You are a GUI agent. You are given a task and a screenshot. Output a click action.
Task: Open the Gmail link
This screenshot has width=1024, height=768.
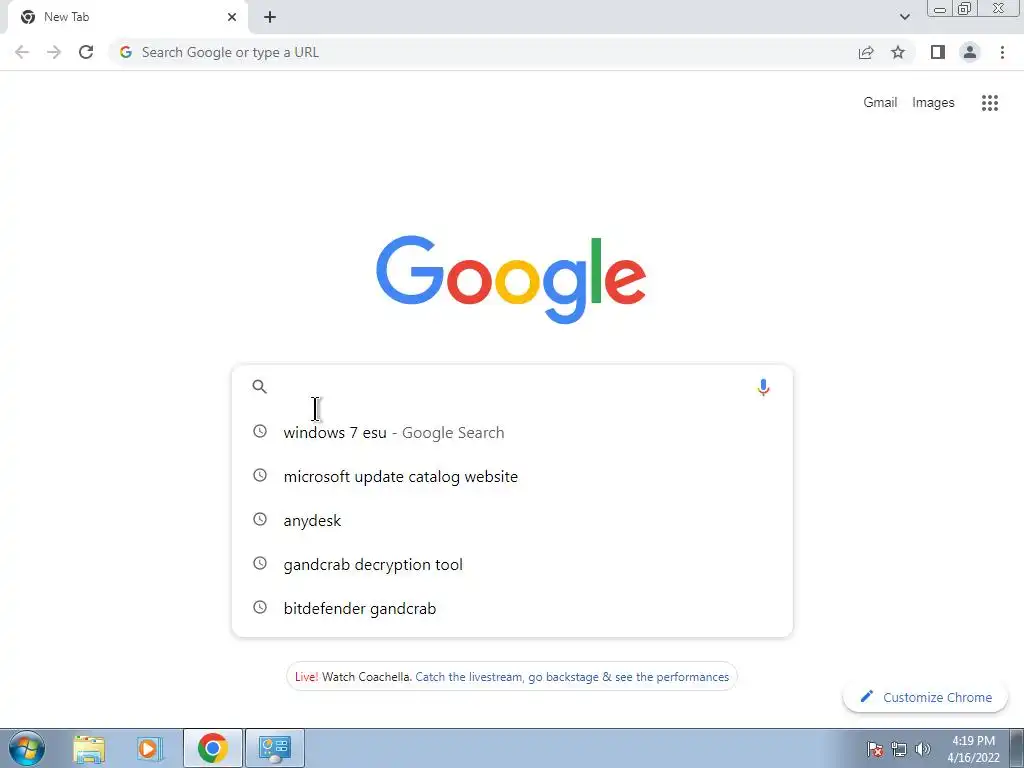pyautogui.click(x=880, y=103)
